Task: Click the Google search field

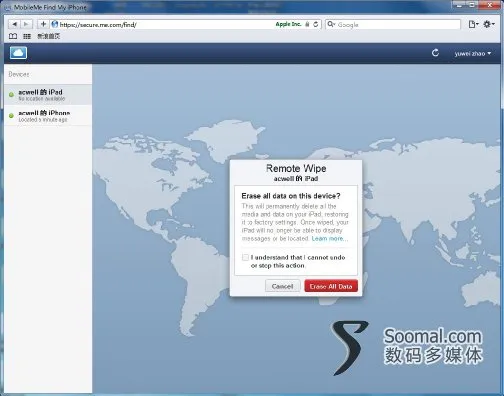Action: pos(393,24)
